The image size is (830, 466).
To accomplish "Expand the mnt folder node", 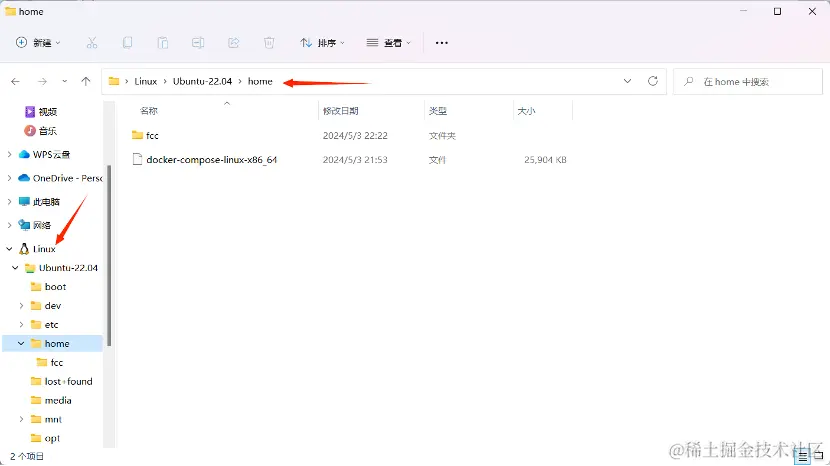I will 21,419.
